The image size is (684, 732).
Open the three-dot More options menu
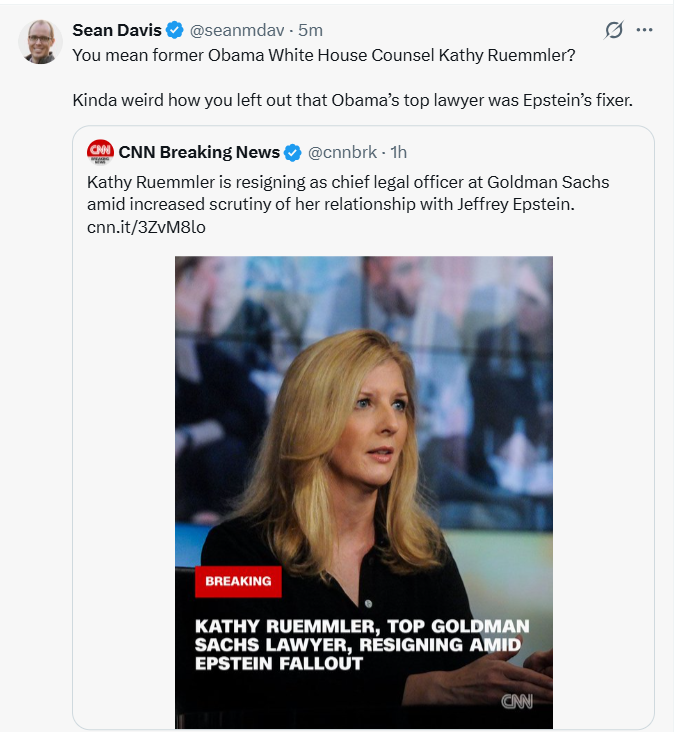645,30
